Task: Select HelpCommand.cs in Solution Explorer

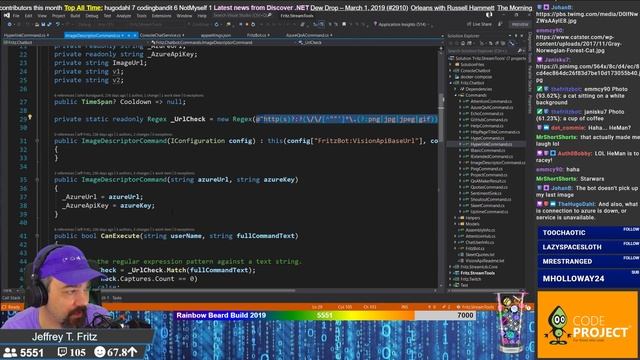Action: click(x=488, y=126)
